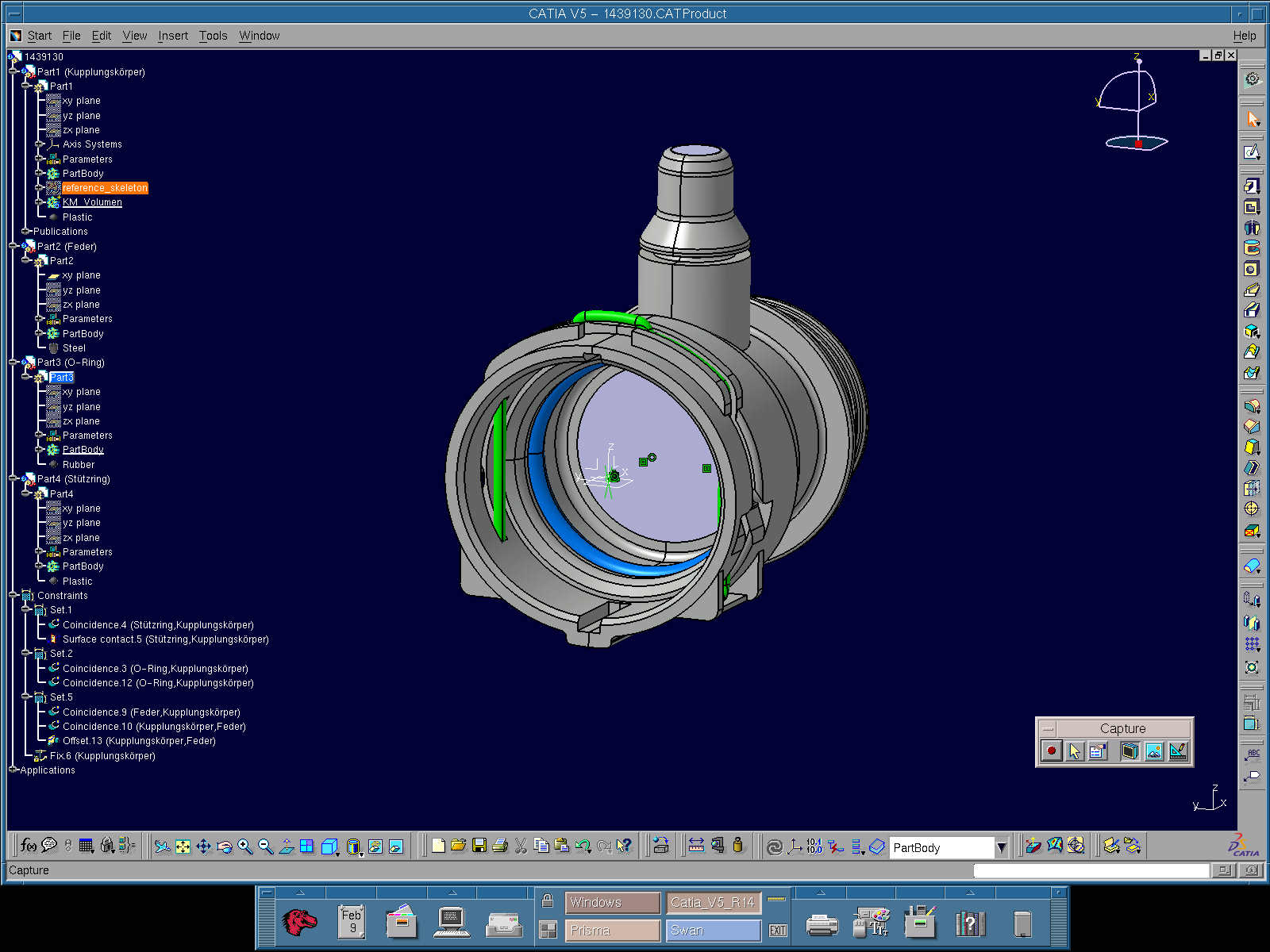Collapse the Part2 (Feder) tree node
Screen dimensions: 1270x952
click(x=13, y=246)
